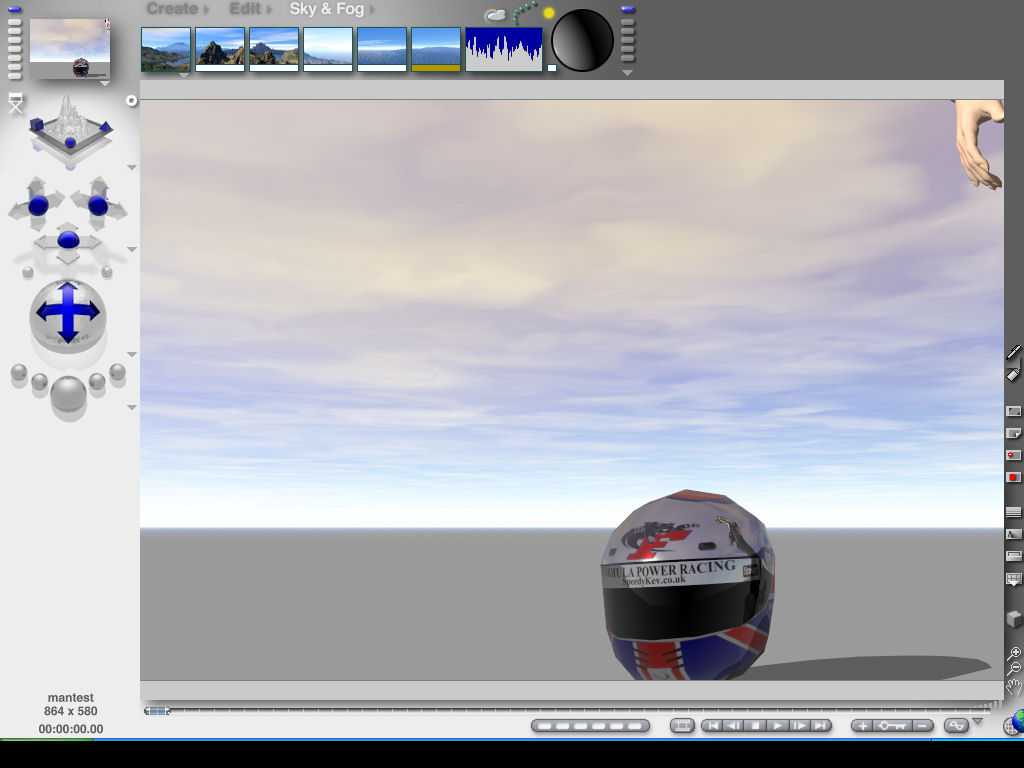Click the time scrubber handle
This screenshot has height=768, width=1024.
[x=157, y=711]
